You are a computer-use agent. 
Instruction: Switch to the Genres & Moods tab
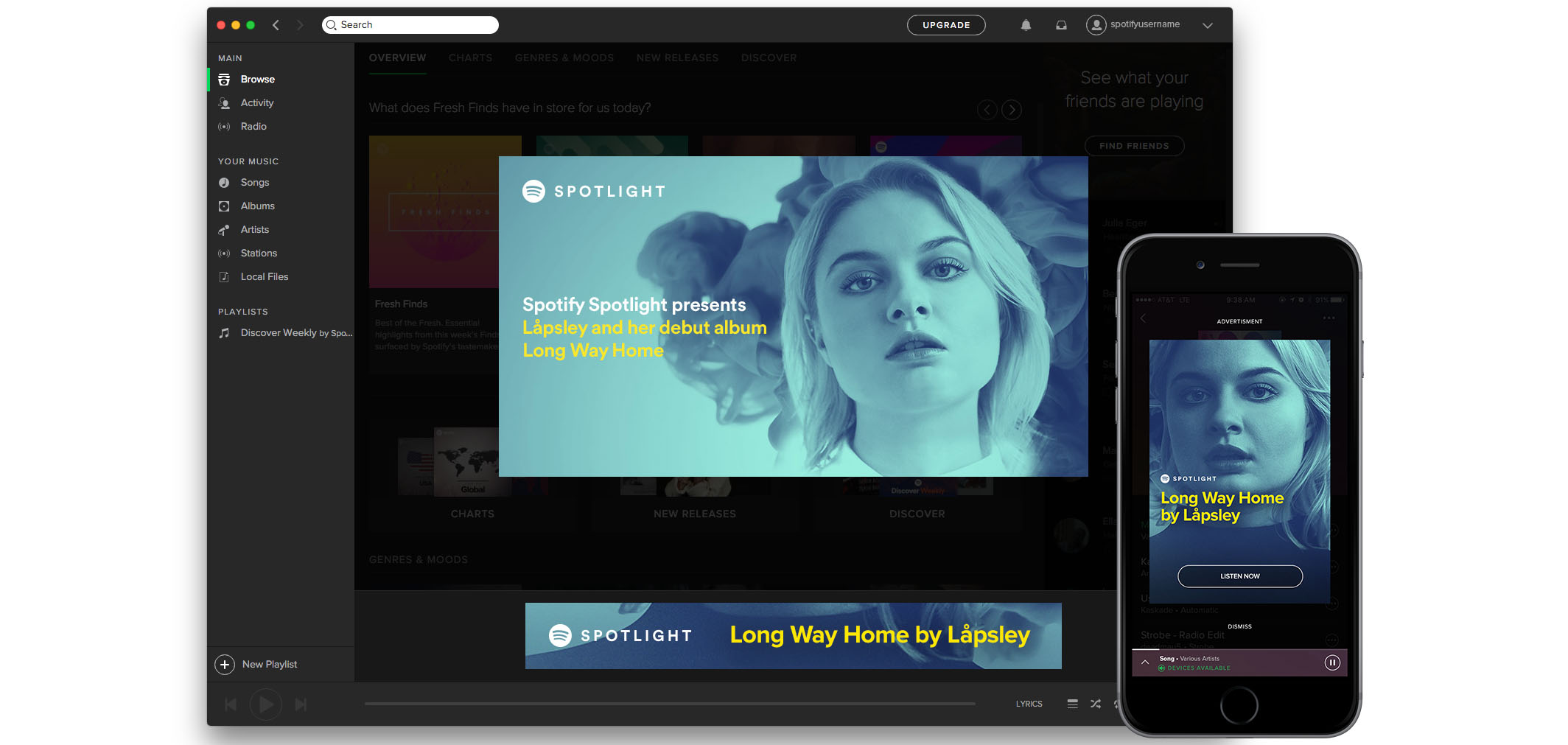[564, 58]
